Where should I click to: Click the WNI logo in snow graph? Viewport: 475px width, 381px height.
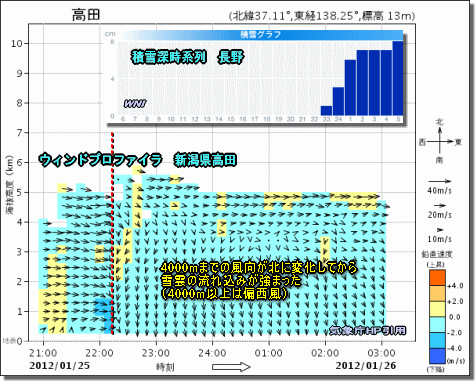pos(135,104)
